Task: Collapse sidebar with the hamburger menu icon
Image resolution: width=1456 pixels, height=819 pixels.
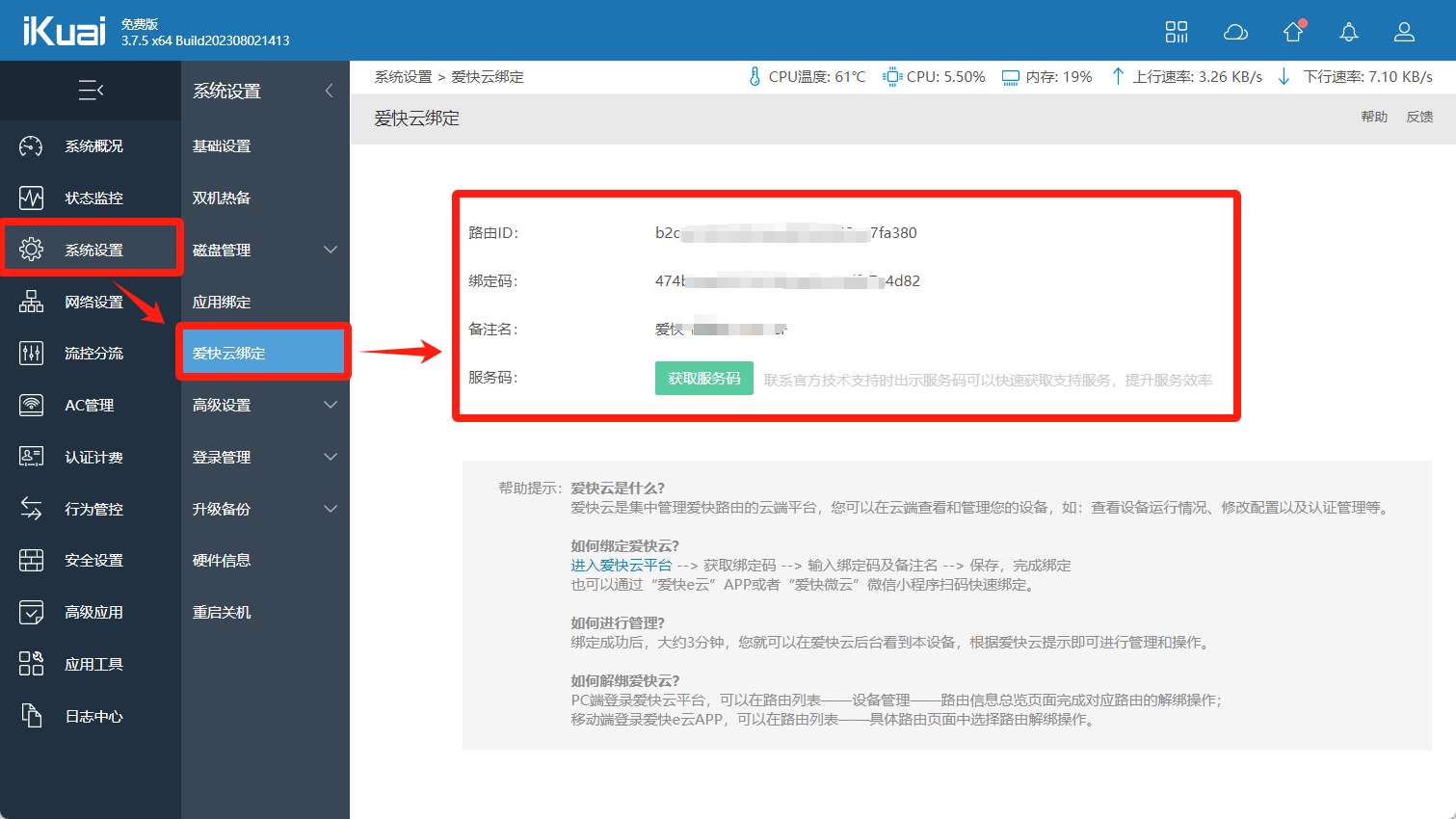Action: 91,91
